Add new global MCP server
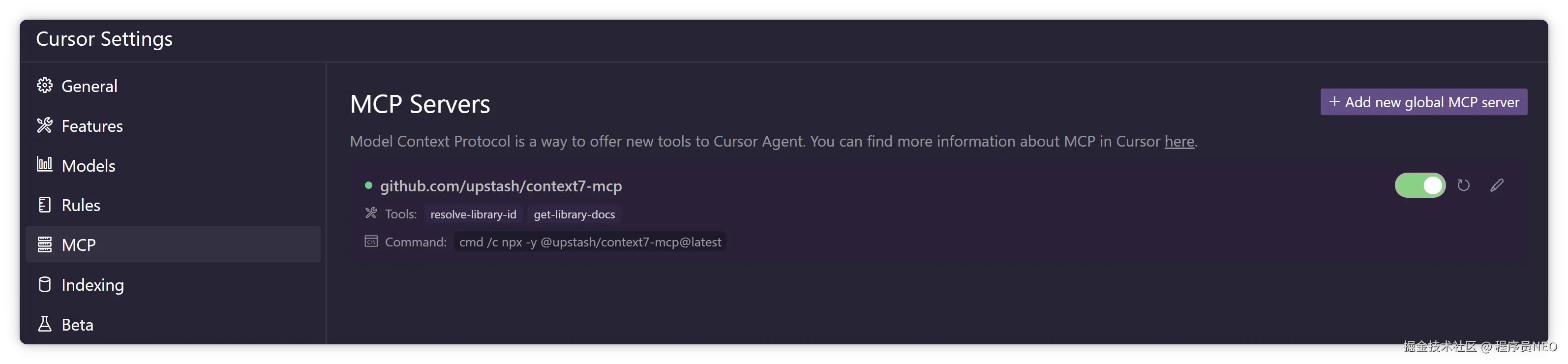1568x364 pixels. pos(1423,102)
